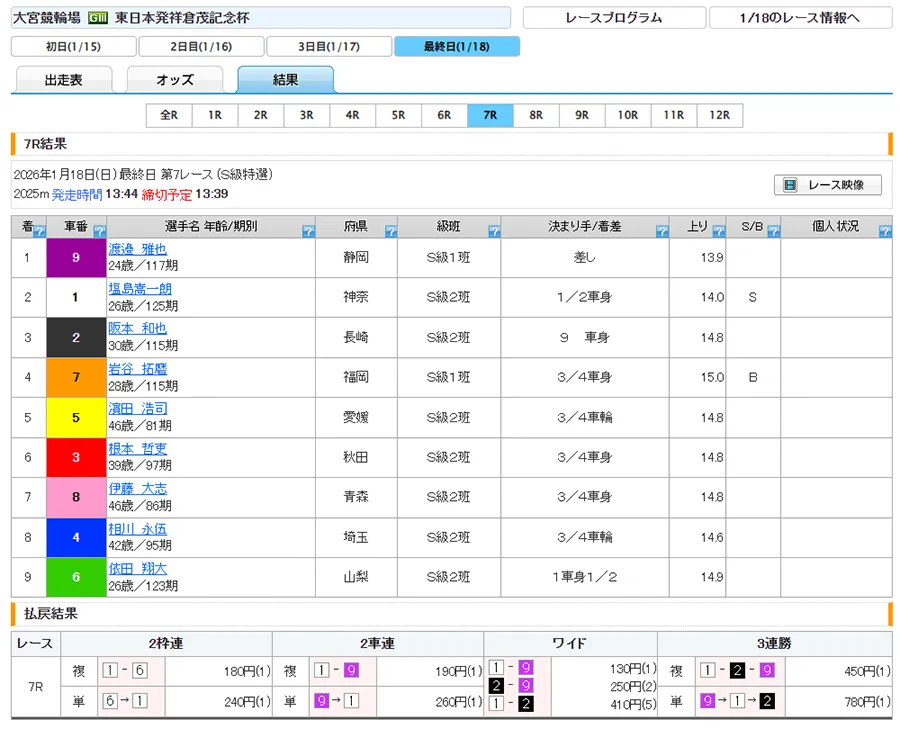Click the purple number 9 car swatch
Image resolution: width=900 pixels, height=729 pixels.
76,257
